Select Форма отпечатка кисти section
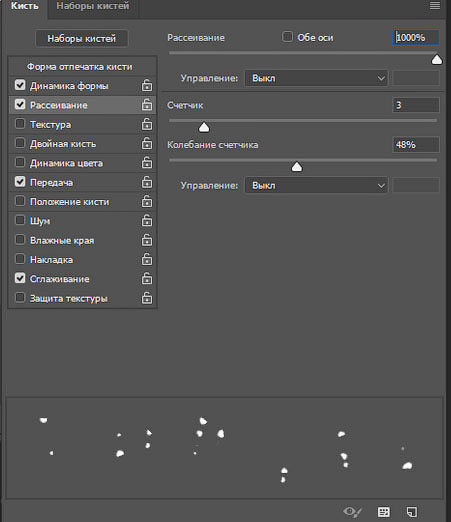Viewport: 451px width, 522px height. 82,67
